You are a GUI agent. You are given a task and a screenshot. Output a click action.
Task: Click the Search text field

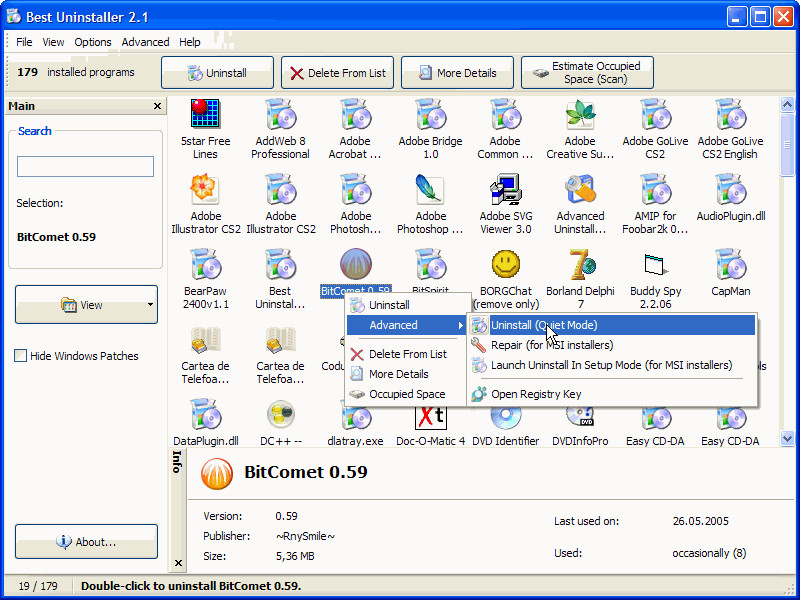85,166
